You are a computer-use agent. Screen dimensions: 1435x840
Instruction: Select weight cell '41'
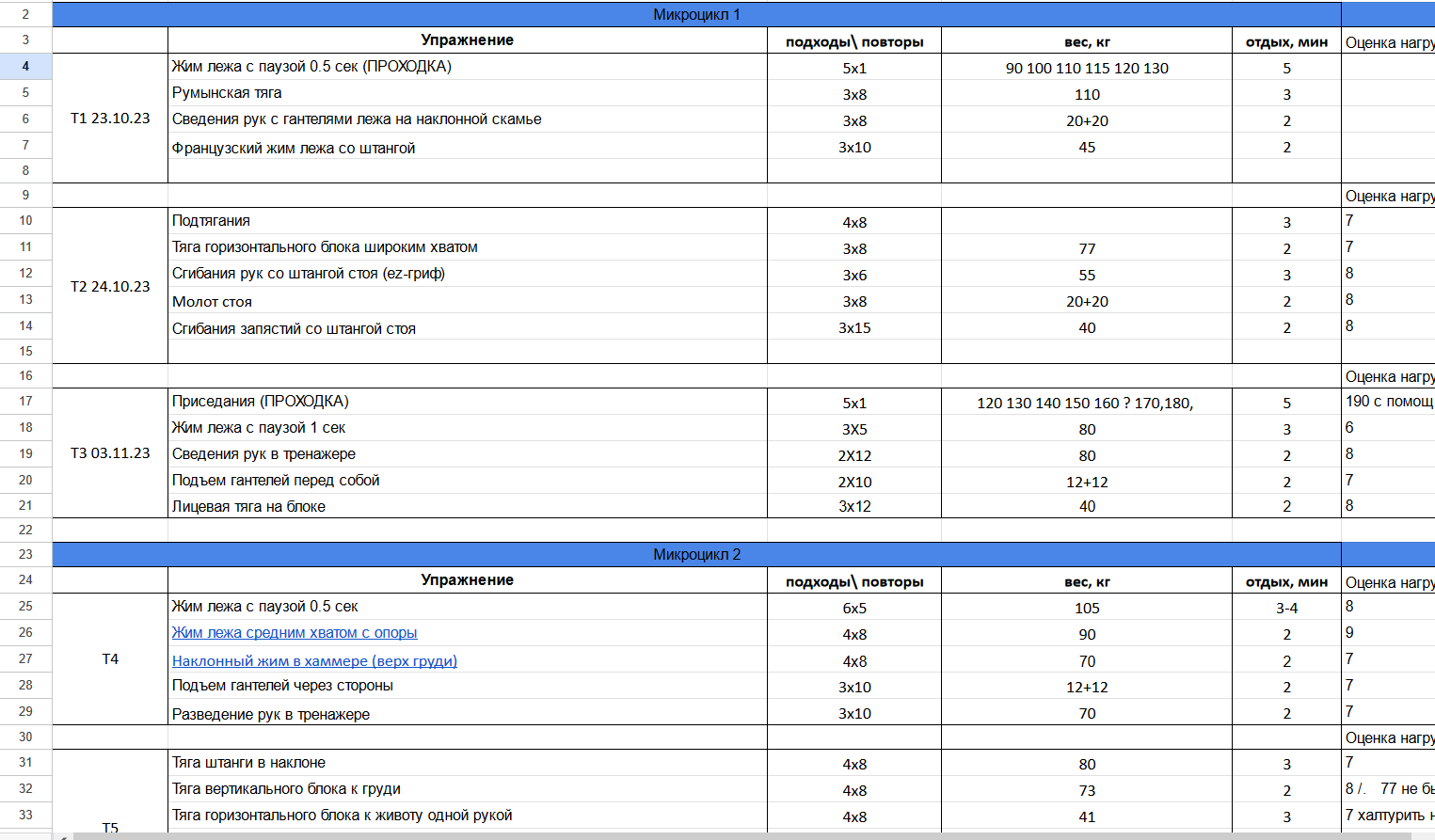[1087, 816]
